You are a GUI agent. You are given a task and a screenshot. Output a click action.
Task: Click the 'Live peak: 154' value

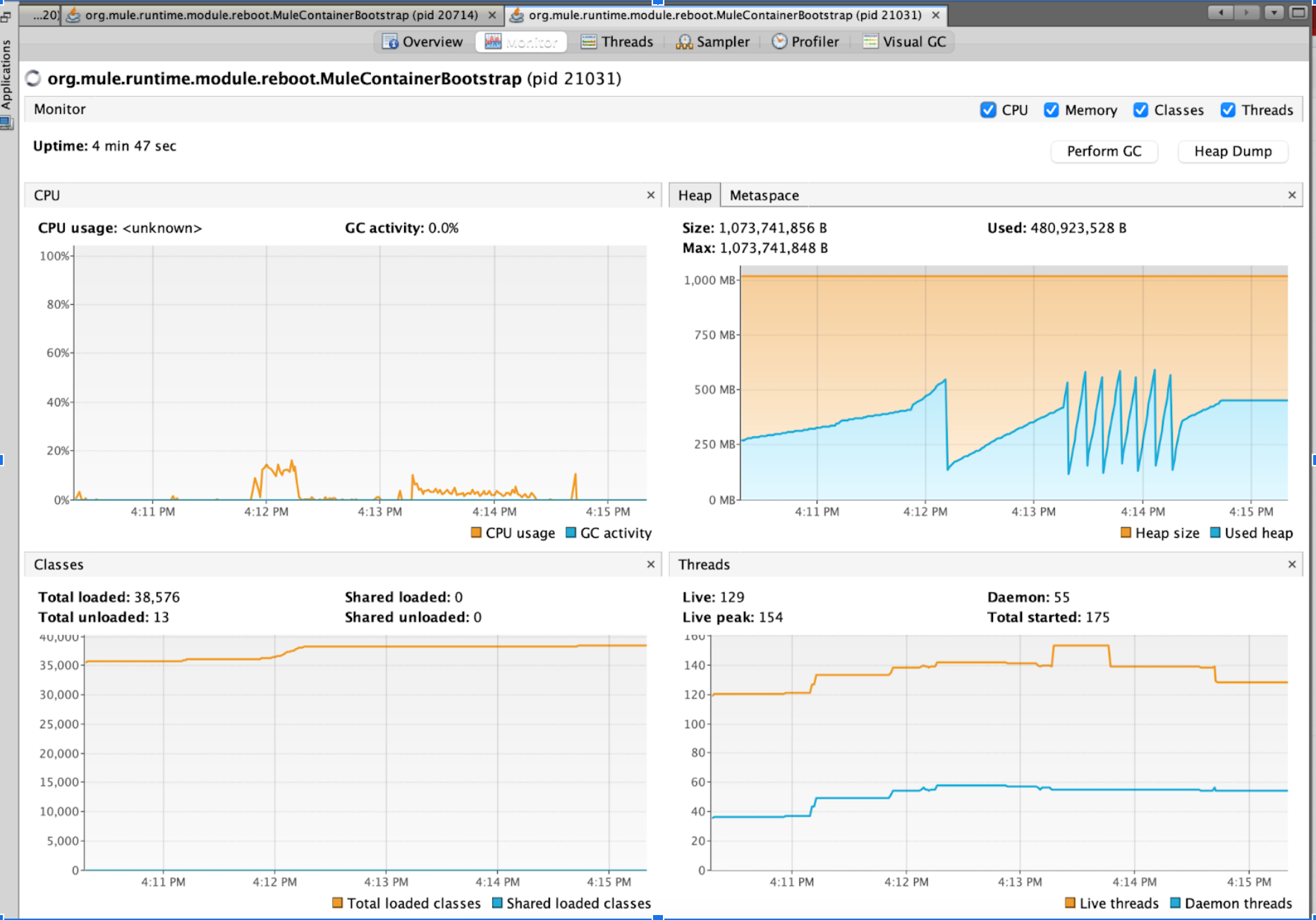click(732, 617)
